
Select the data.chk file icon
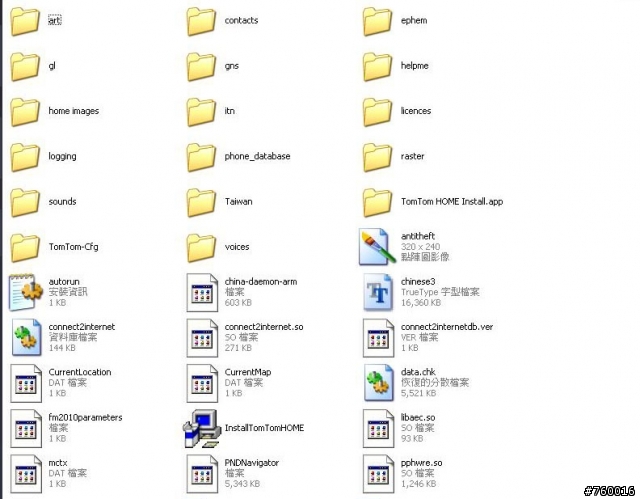point(378,383)
